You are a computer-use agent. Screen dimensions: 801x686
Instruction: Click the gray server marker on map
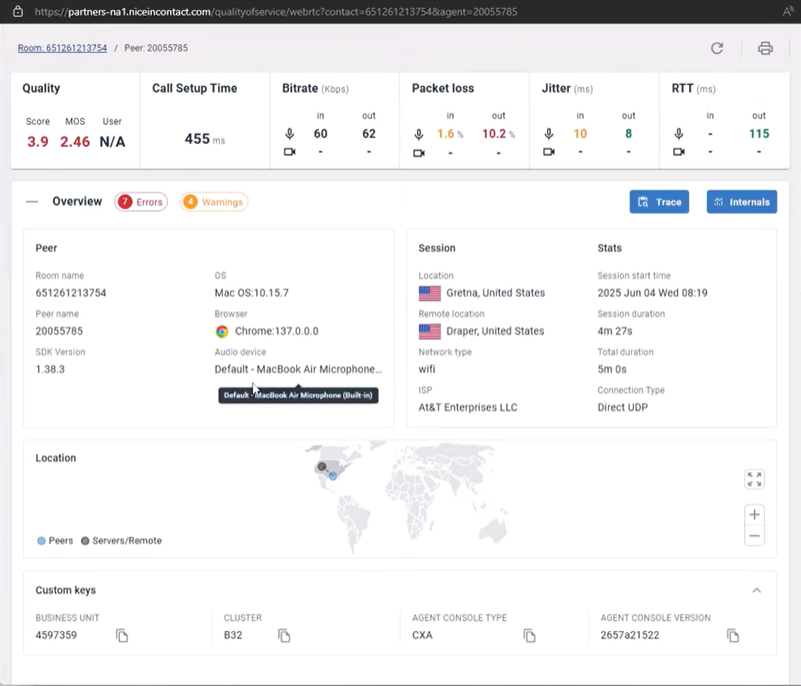click(322, 467)
